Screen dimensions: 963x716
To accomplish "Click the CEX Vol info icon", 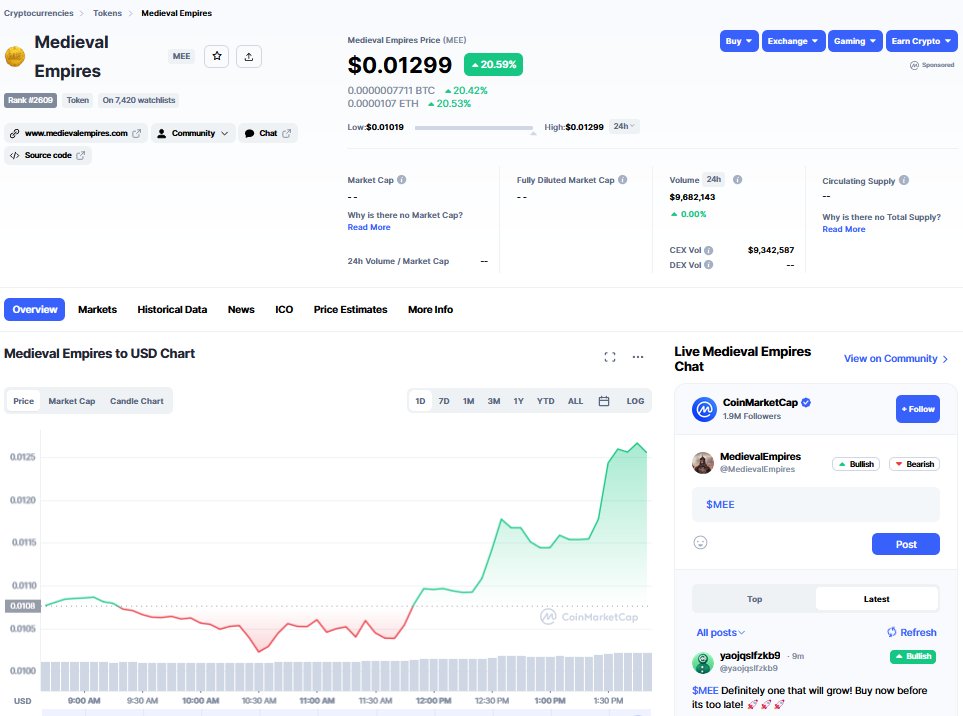I will [709, 251].
